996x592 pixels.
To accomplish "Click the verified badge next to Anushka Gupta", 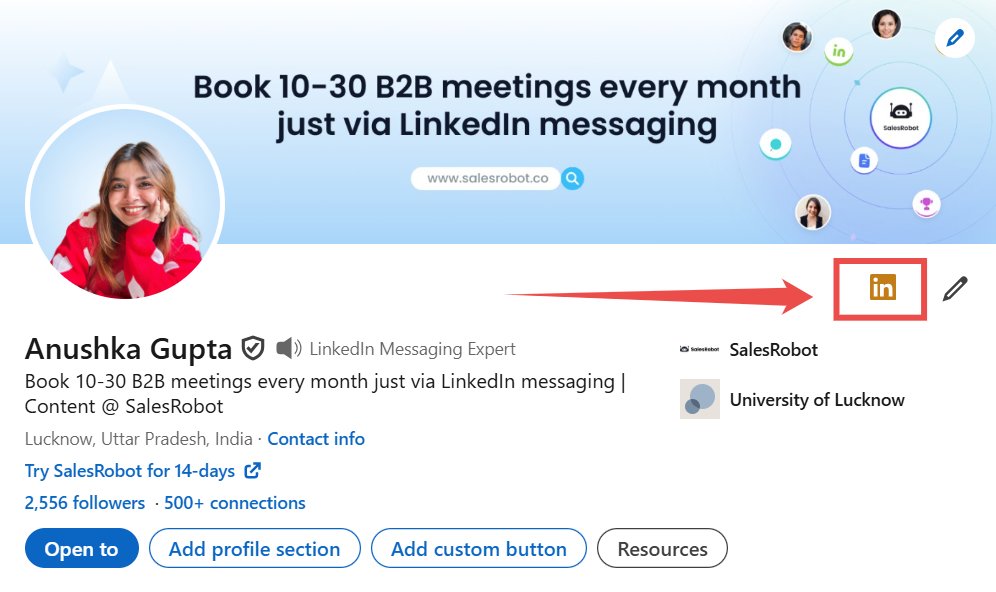I will click(x=252, y=347).
